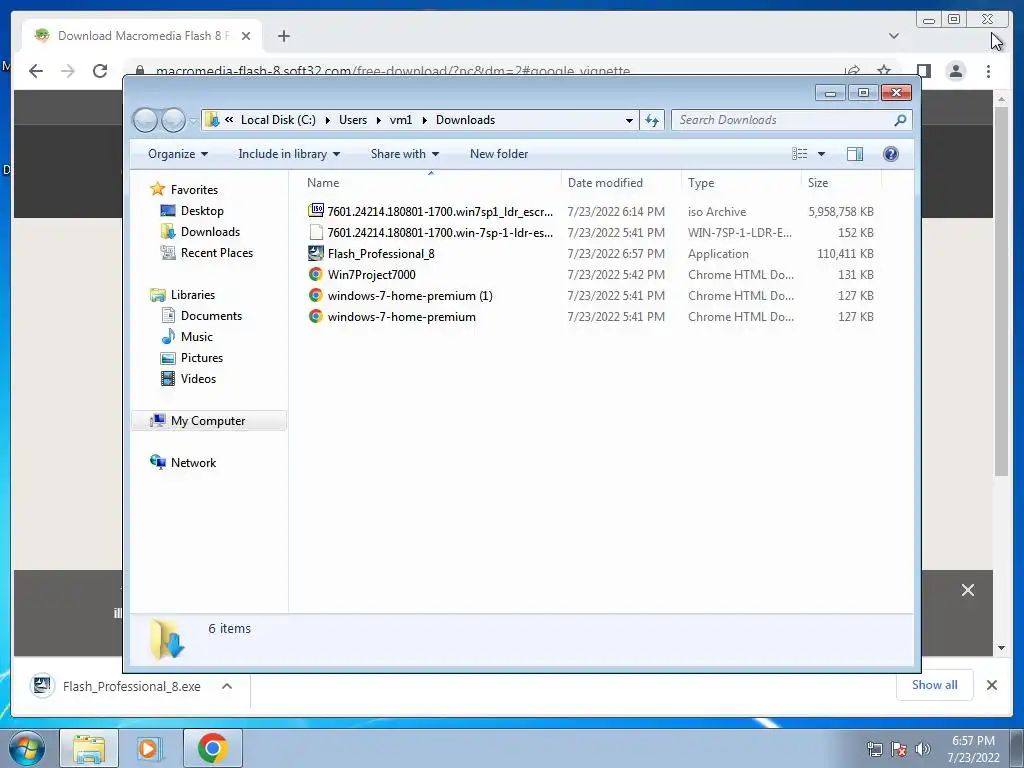Screen dimensions: 1024x768
Task: Click Recent Places icon in sidebar
Action: (x=168, y=253)
